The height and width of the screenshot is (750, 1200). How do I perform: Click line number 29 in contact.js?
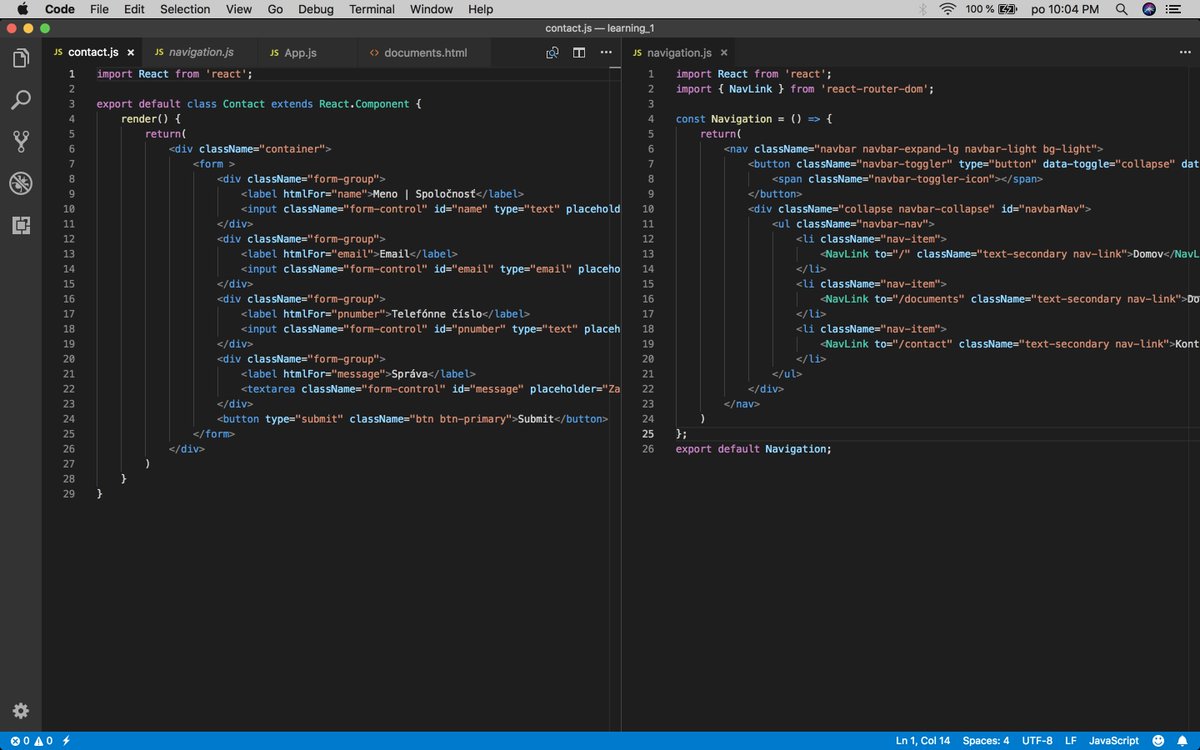click(x=68, y=494)
